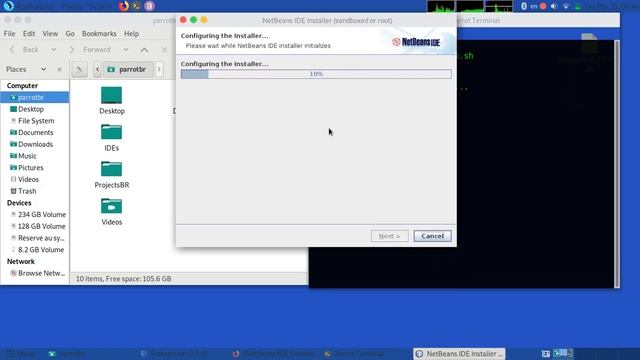Close the Places sidebar panel
640x360 pixels.
pyautogui.click(x=59, y=69)
